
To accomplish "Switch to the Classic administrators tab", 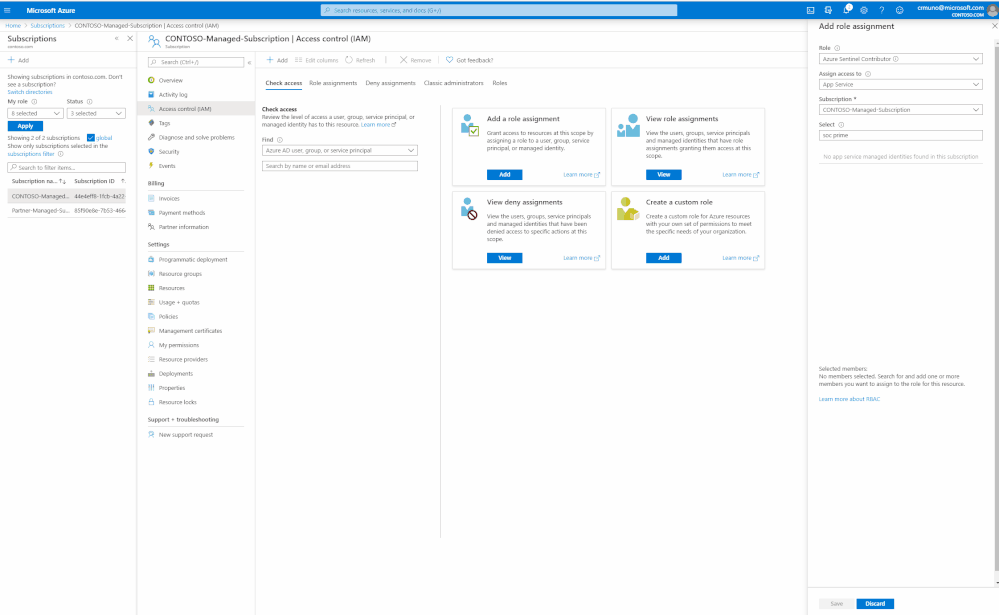I will click(454, 83).
